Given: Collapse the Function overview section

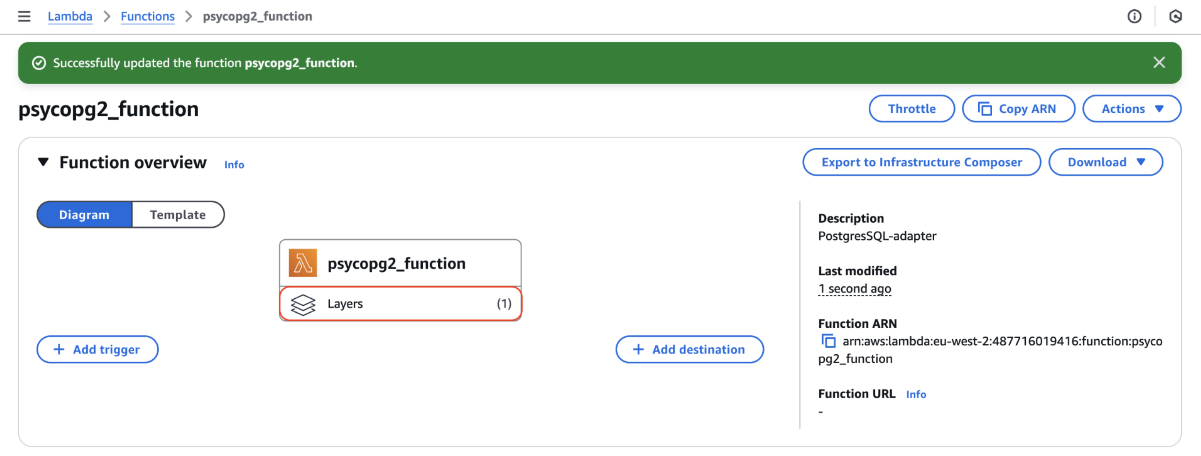Looking at the screenshot, I should 43,162.
